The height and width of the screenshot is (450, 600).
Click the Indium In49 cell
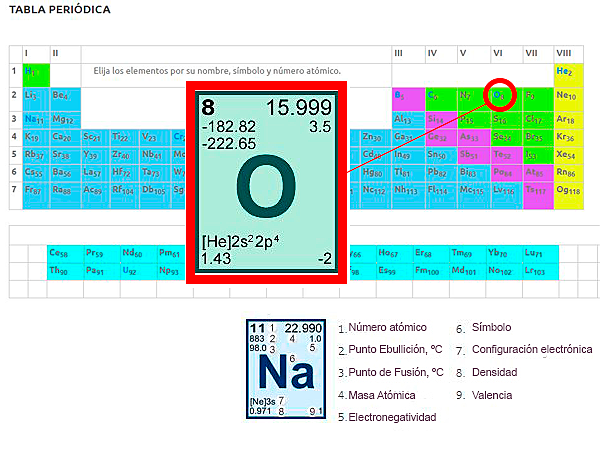point(408,156)
